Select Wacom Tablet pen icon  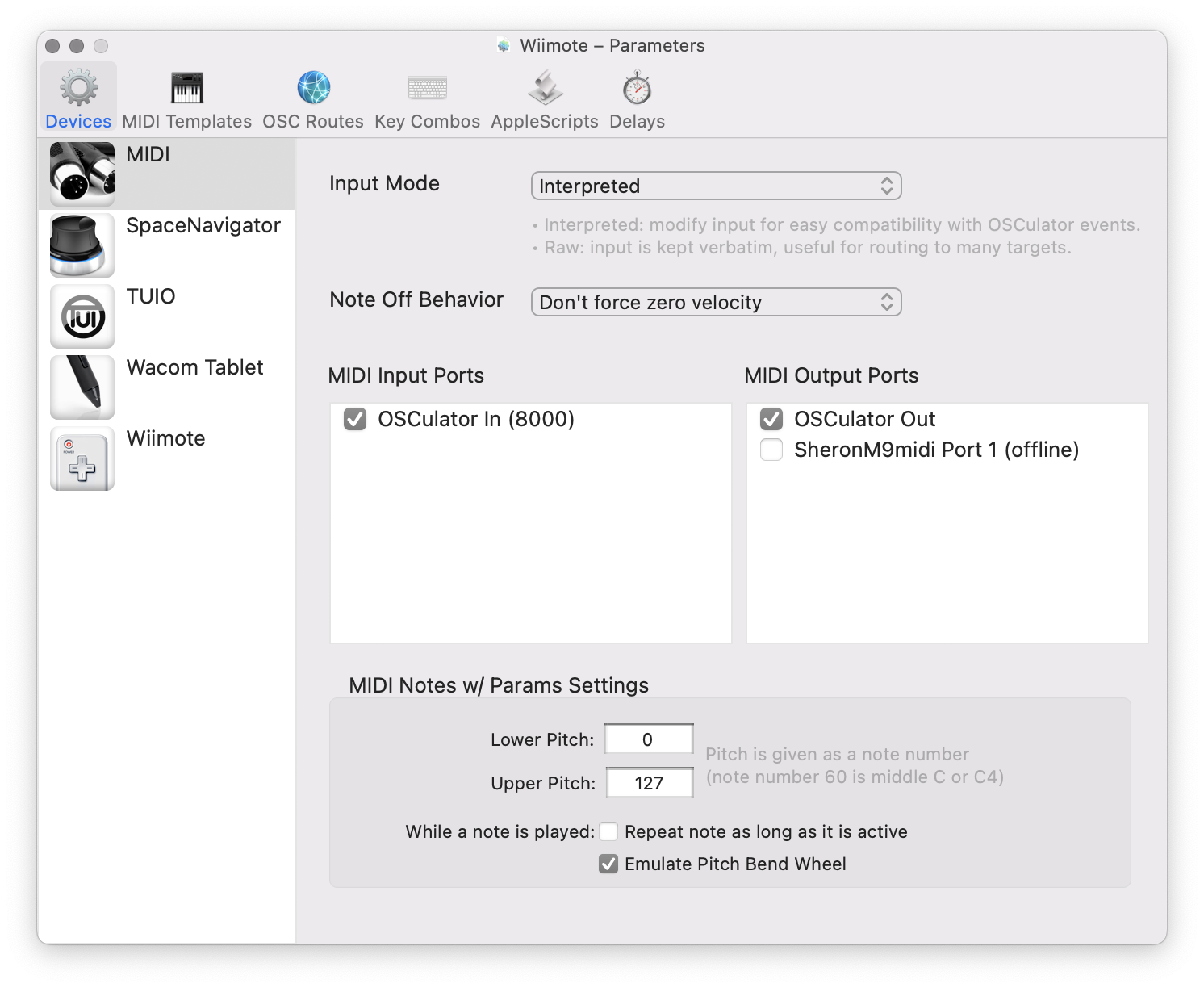point(82,387)
